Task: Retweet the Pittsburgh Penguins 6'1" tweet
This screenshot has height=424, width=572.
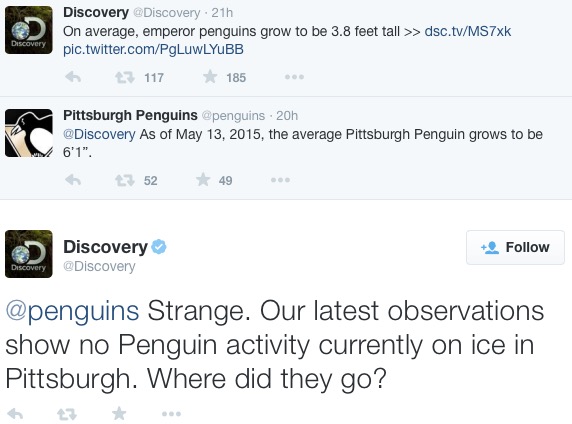Action: (125, 180)
